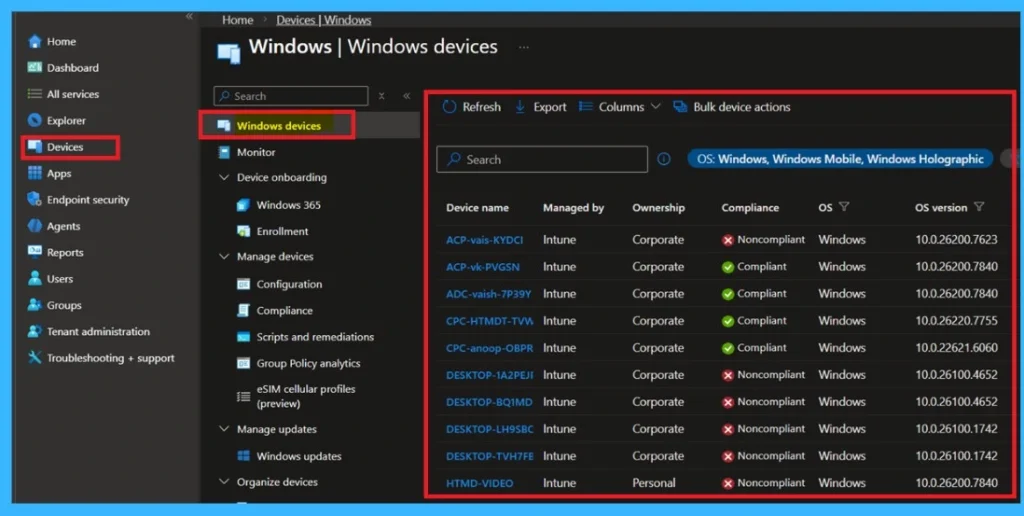Open the Columns dropdown

tap(620, 107)
